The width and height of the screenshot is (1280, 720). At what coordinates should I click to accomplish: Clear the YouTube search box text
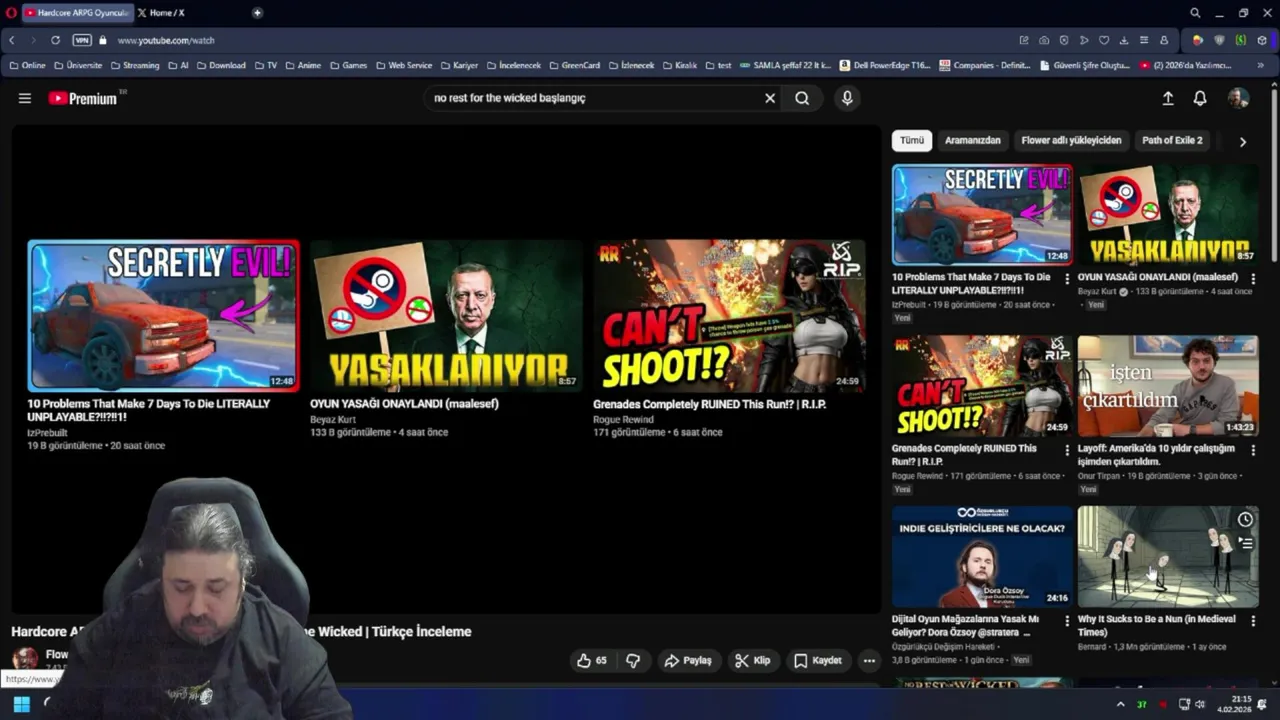770,98
